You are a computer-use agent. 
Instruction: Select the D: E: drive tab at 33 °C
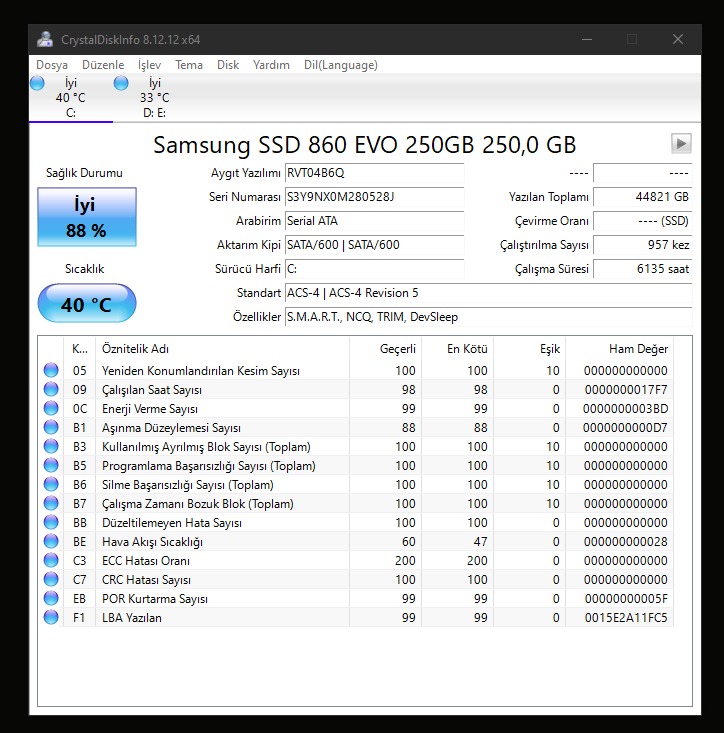point(154,98)
